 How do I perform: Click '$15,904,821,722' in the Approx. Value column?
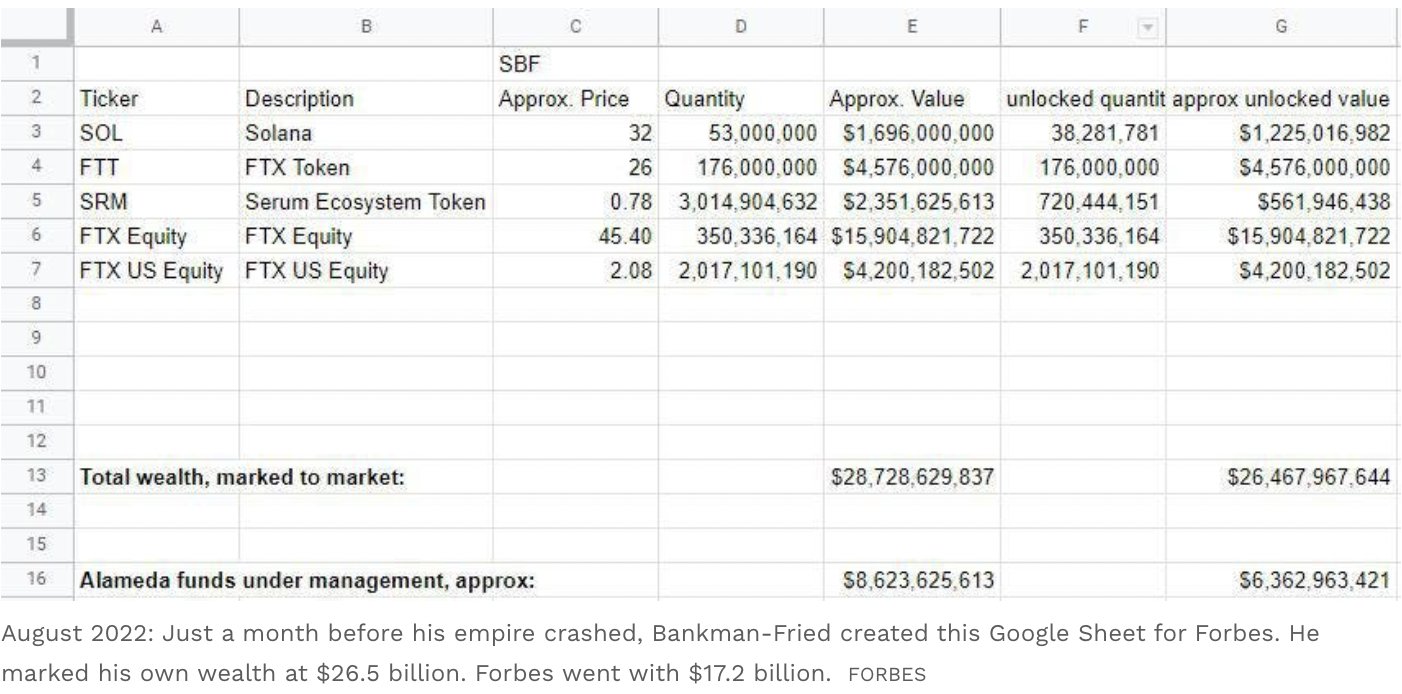[x=911, y=236]
